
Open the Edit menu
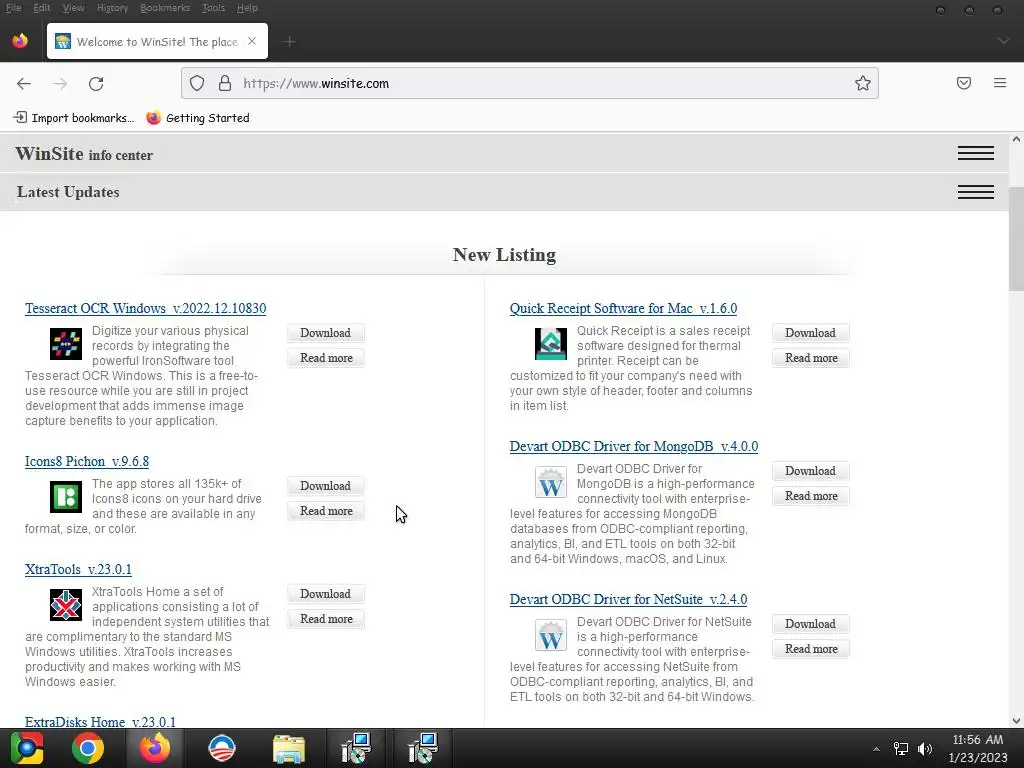42,8
